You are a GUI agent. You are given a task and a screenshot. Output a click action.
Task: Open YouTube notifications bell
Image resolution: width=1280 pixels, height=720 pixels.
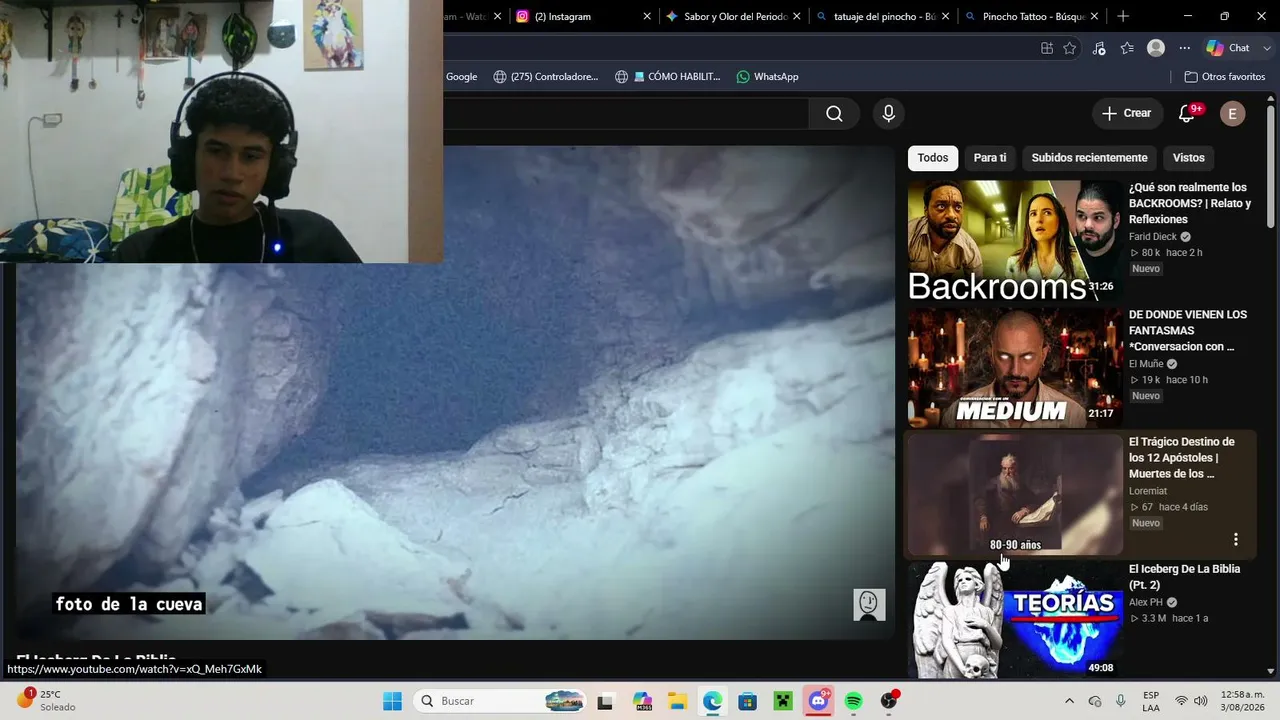(x=1187, y=114)
